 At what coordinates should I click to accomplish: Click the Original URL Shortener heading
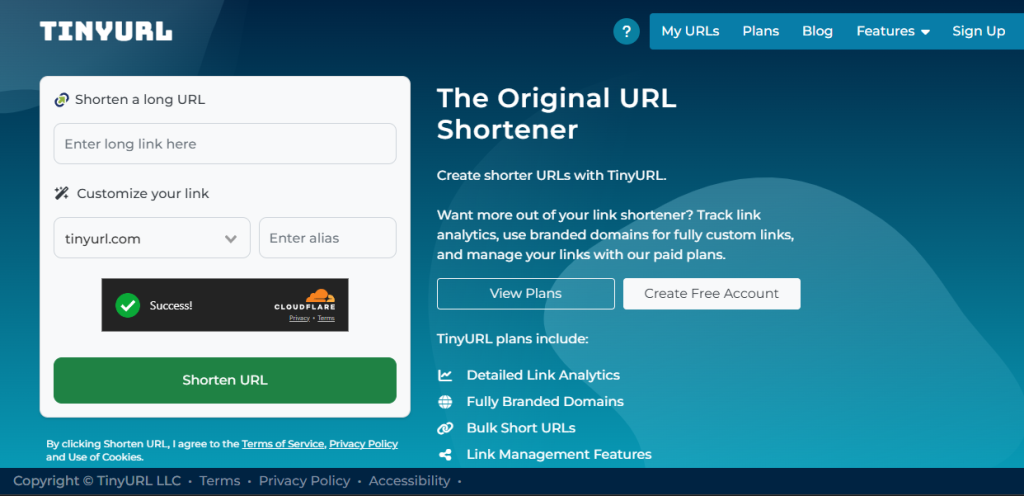[556, 114]
